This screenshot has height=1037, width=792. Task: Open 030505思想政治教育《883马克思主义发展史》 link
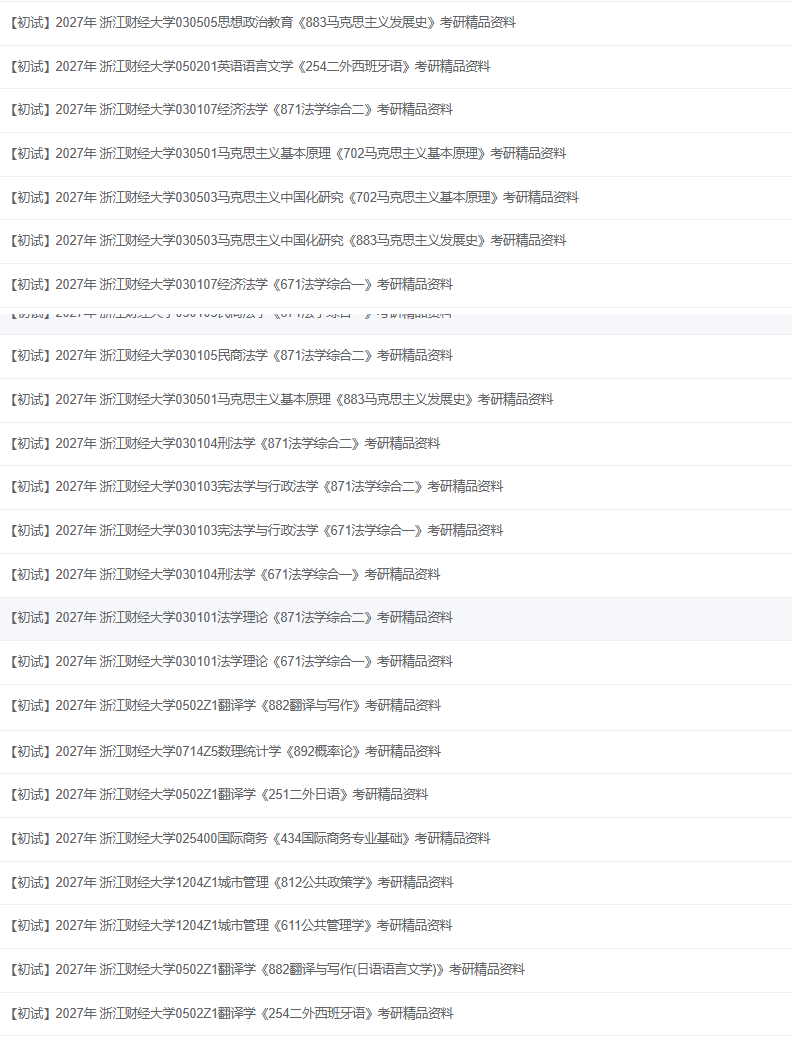[262, 22]
